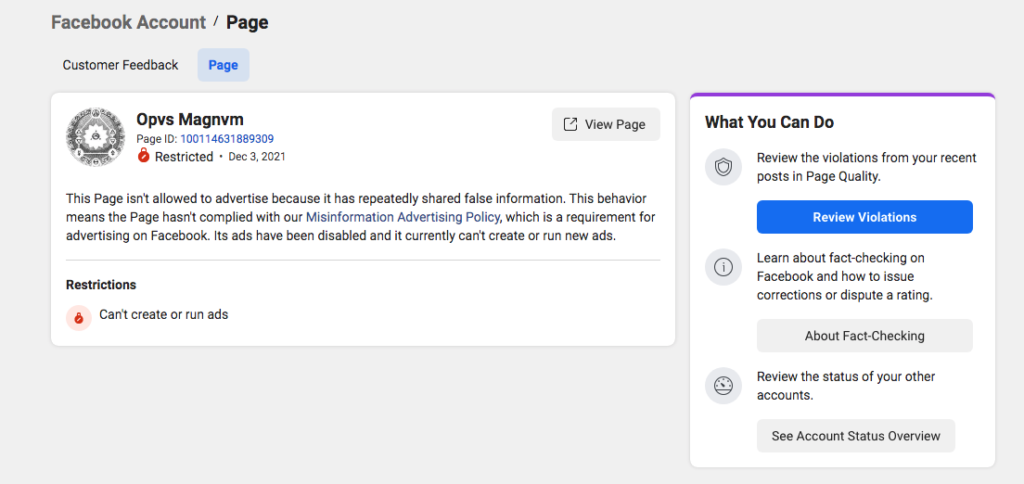Click the red restriction icon beside Can't create ads
Viewport: 1024px width, 484px height.
[78, 317]
